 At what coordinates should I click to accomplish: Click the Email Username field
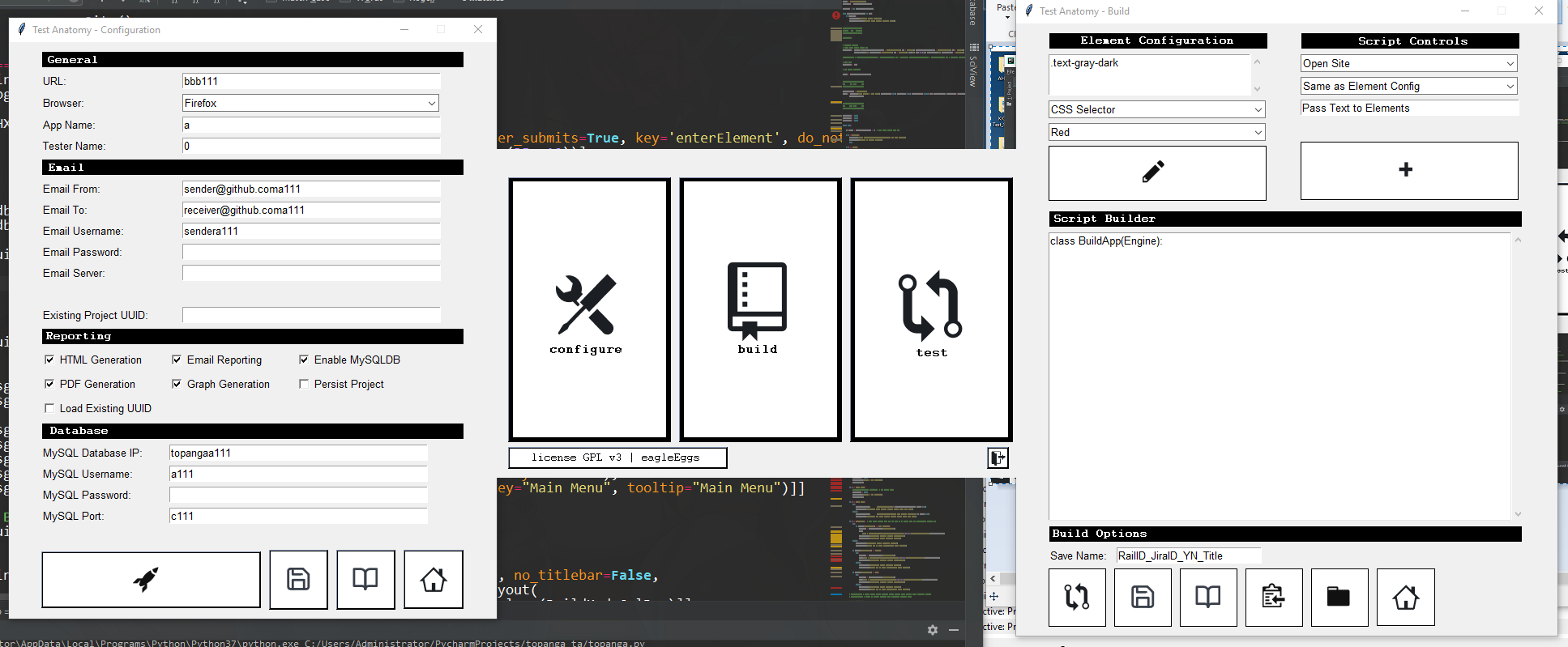point(311,231)
